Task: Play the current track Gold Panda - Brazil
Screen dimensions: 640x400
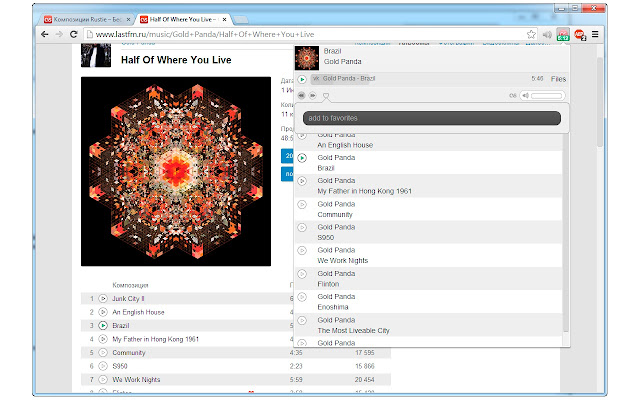Action: (302, 79)
